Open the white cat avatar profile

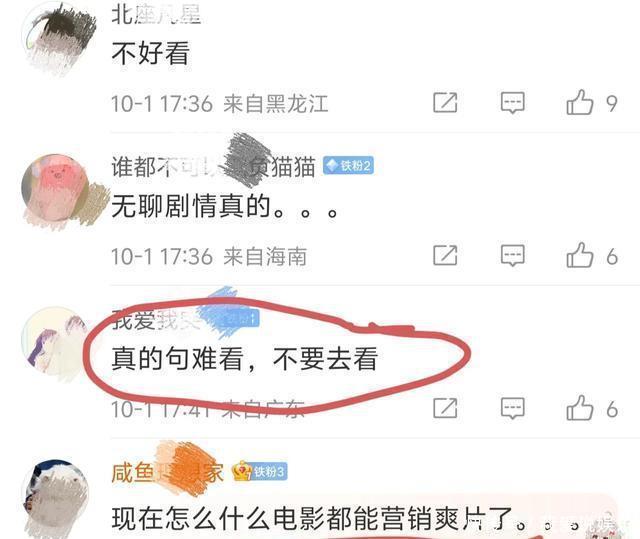(x=55, y=496)
